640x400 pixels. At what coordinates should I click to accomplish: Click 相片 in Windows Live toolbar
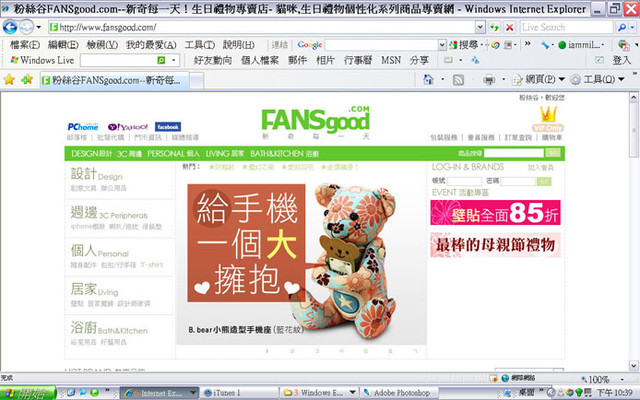[325, 60]
